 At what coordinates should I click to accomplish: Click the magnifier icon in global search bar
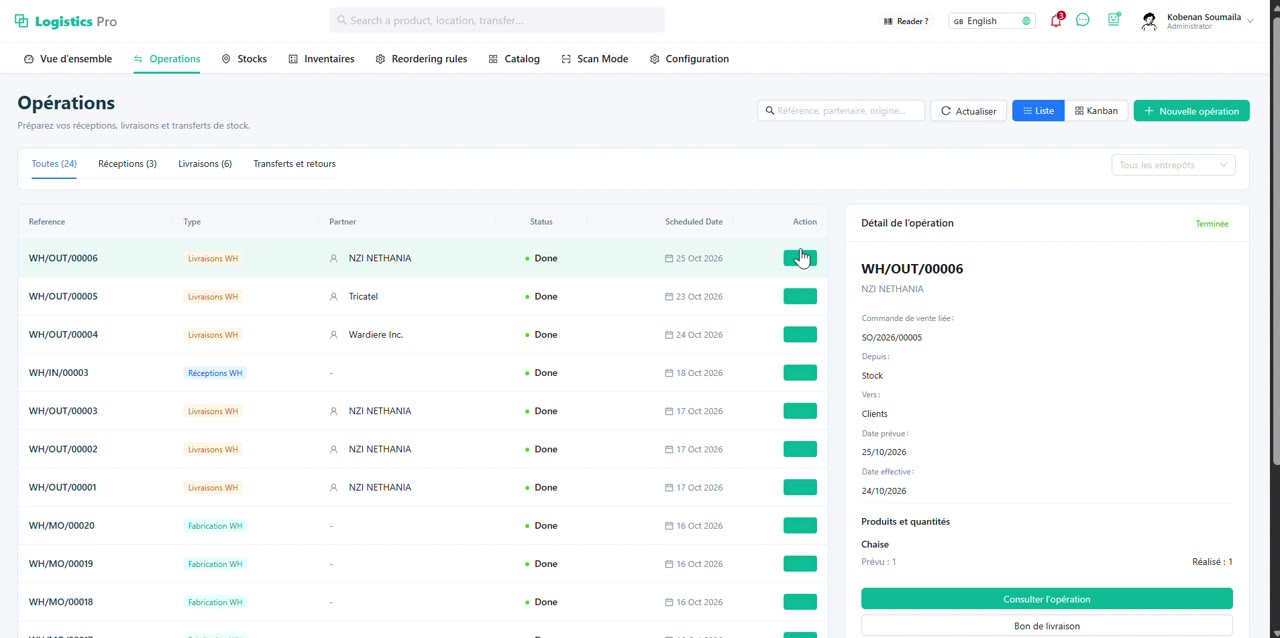pos(342,20)
